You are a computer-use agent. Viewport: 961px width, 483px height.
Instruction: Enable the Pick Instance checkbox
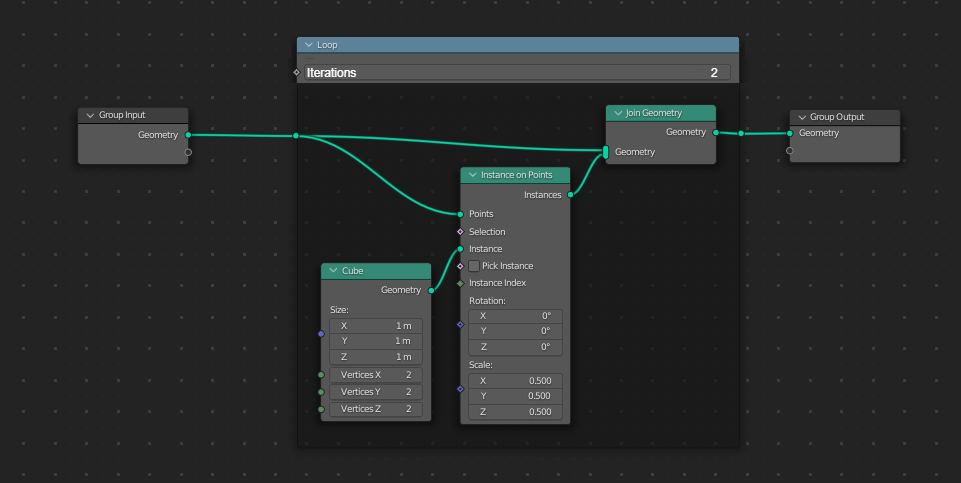pos(474,266)
